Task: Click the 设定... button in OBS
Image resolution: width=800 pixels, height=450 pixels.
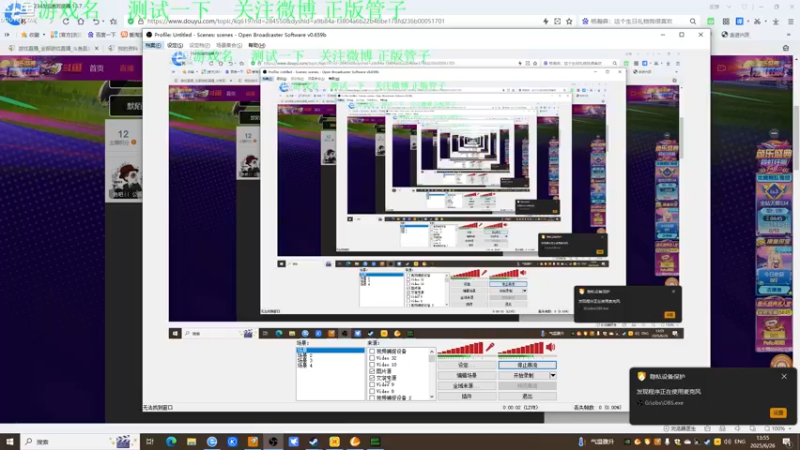Action: 466,365
